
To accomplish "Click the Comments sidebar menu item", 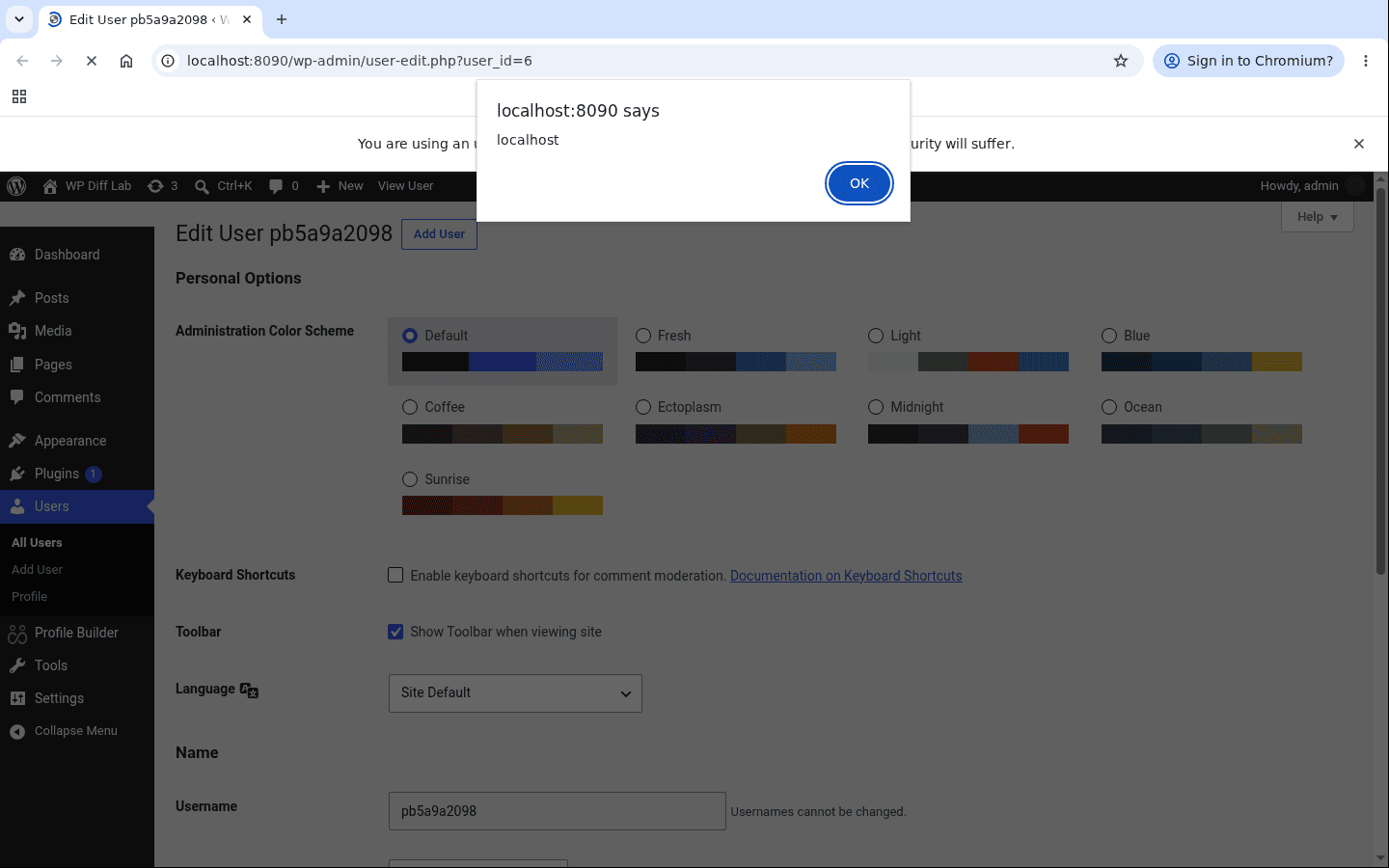I will (x=77, y=397).
